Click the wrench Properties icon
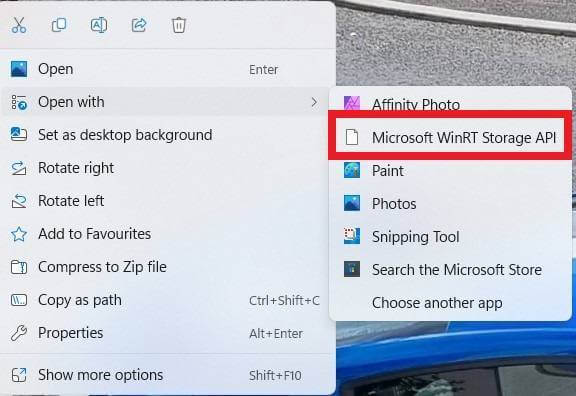576x396 pixels. [x=19, y=333]
